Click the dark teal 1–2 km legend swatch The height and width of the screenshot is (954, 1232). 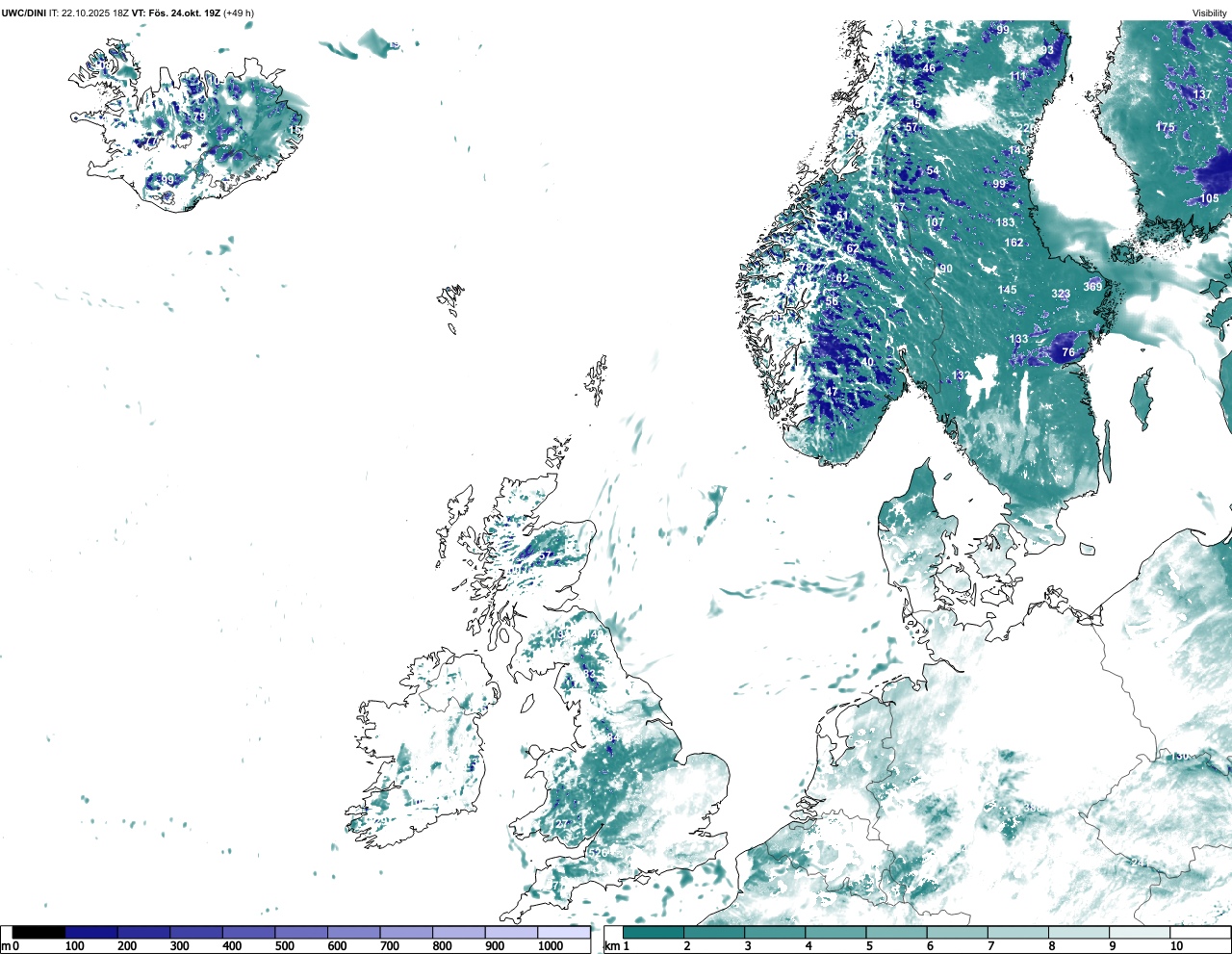coord(654,933)
